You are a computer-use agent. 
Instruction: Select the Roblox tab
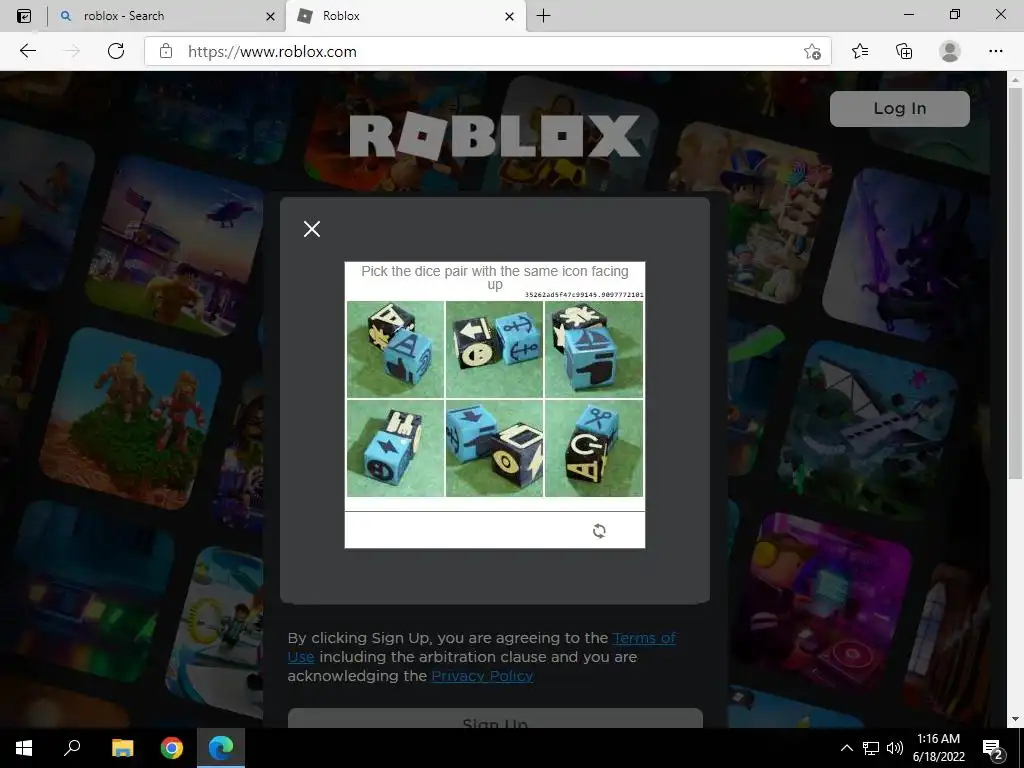coord(405,16)
